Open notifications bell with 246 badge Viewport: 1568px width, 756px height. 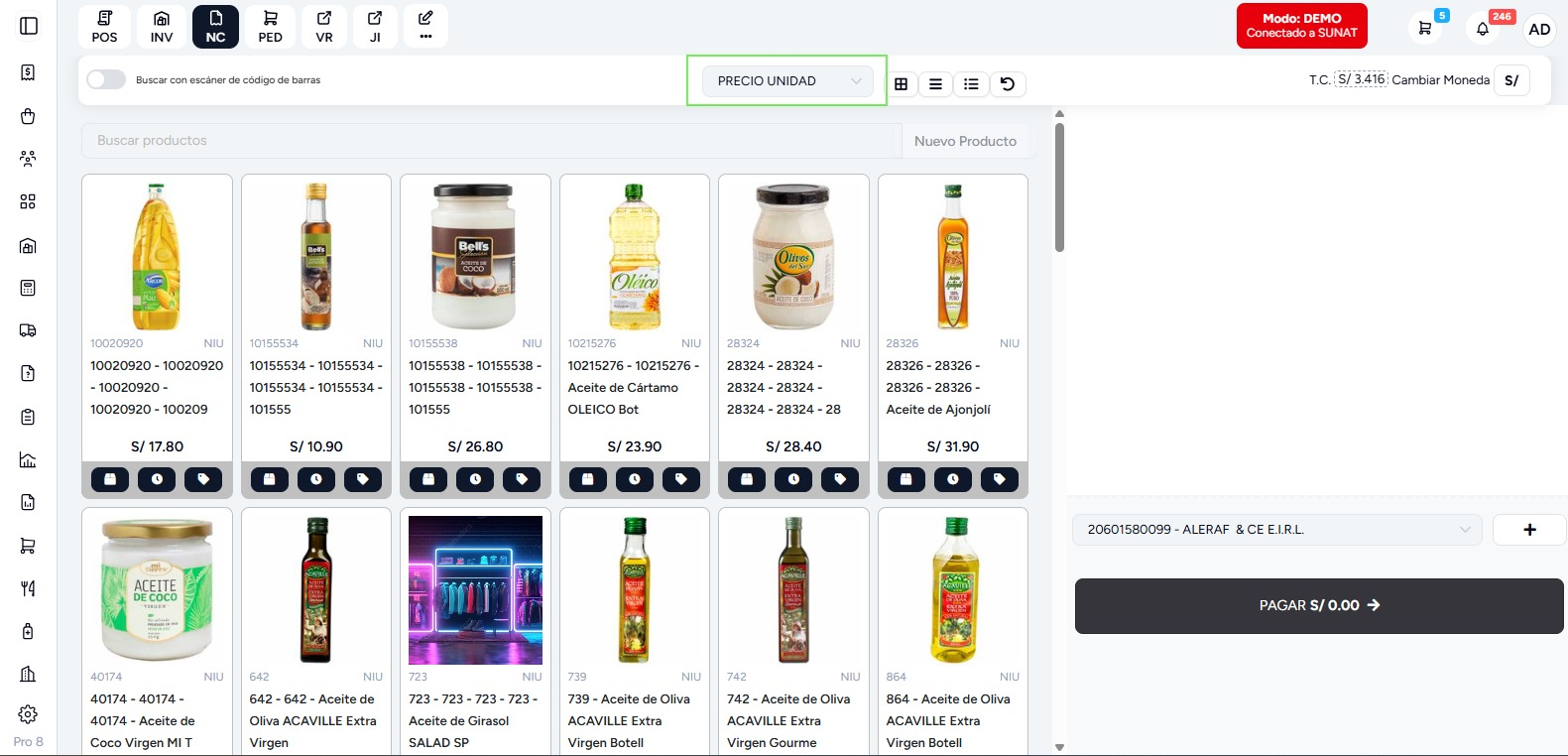[1483, 29]
